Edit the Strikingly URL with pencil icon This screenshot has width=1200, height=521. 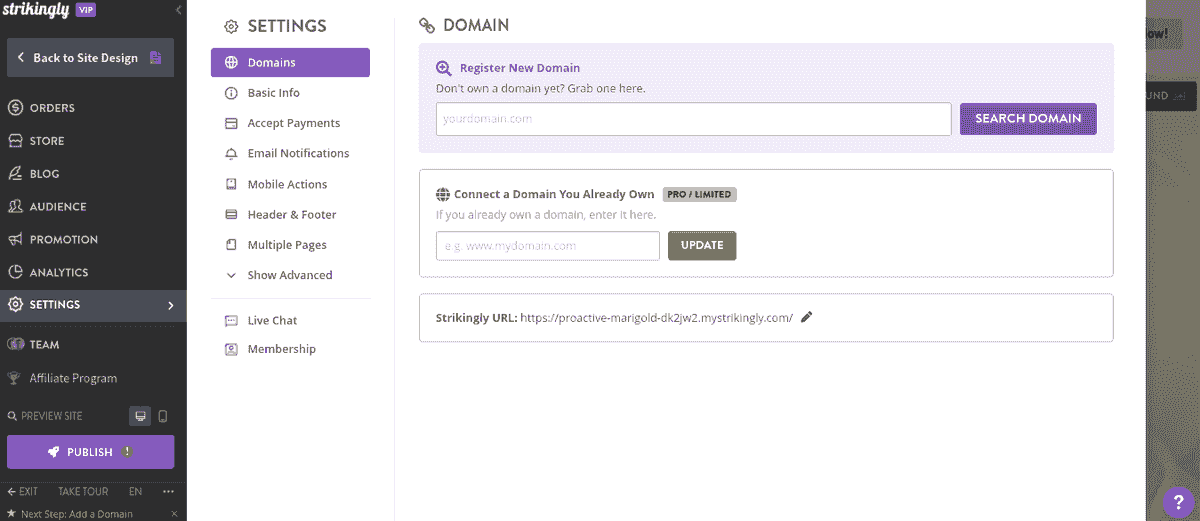click(807, 317)
